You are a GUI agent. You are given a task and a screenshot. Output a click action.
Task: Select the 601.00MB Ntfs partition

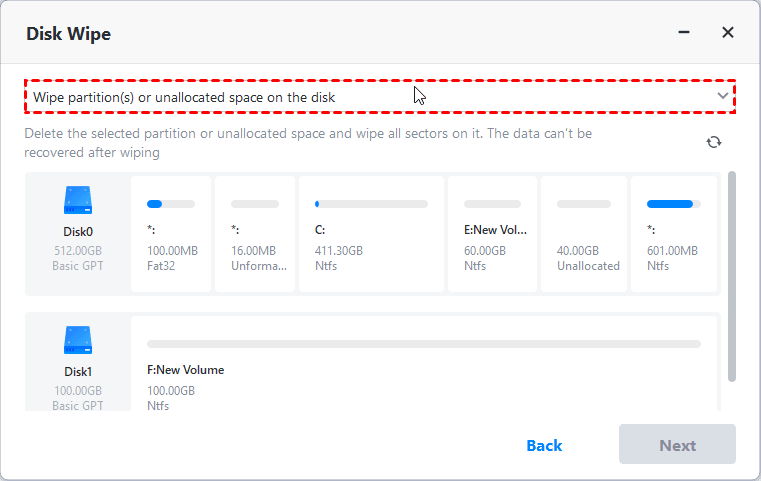[675, 235]
